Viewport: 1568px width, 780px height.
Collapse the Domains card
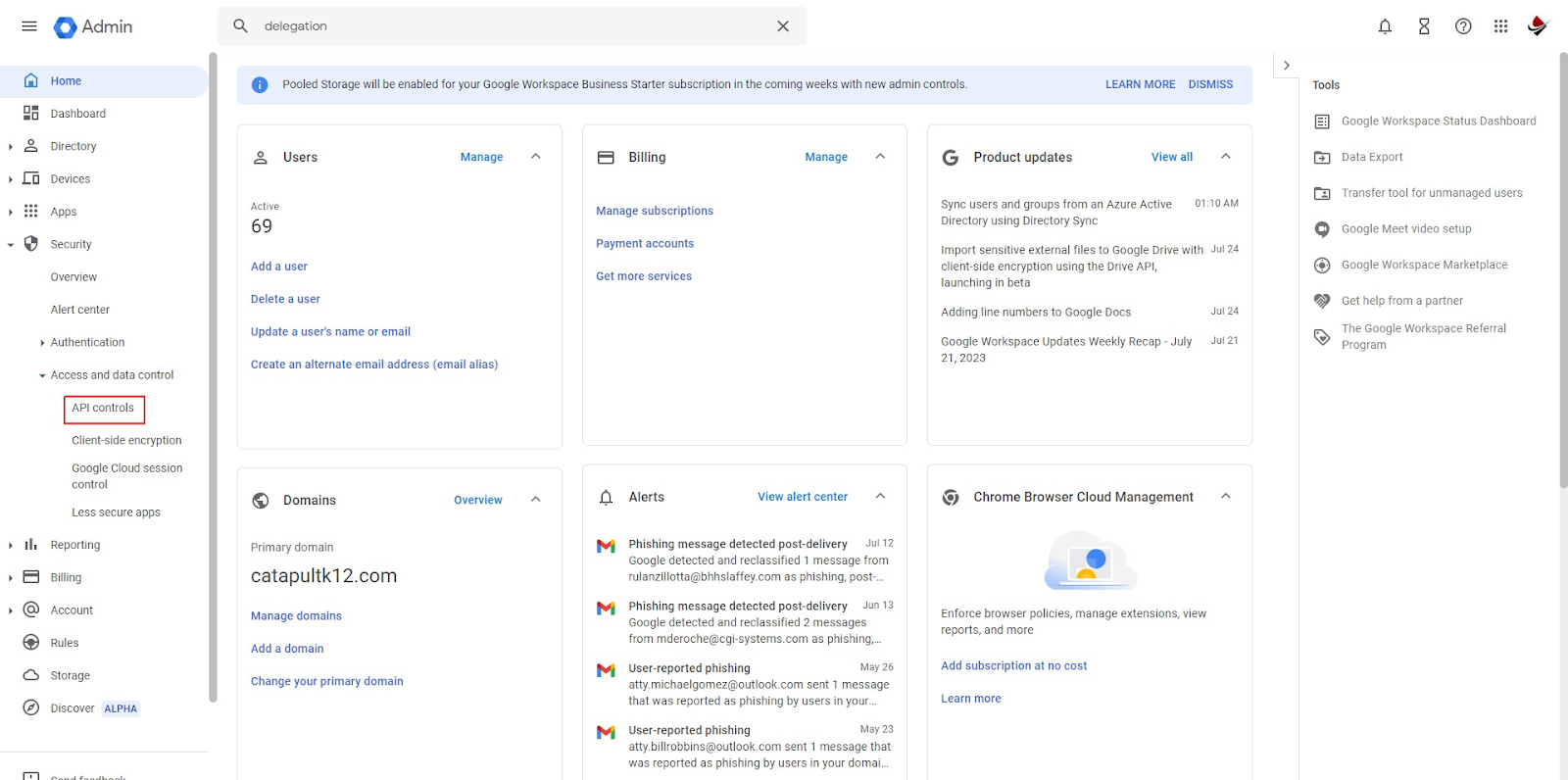point(535,500)
